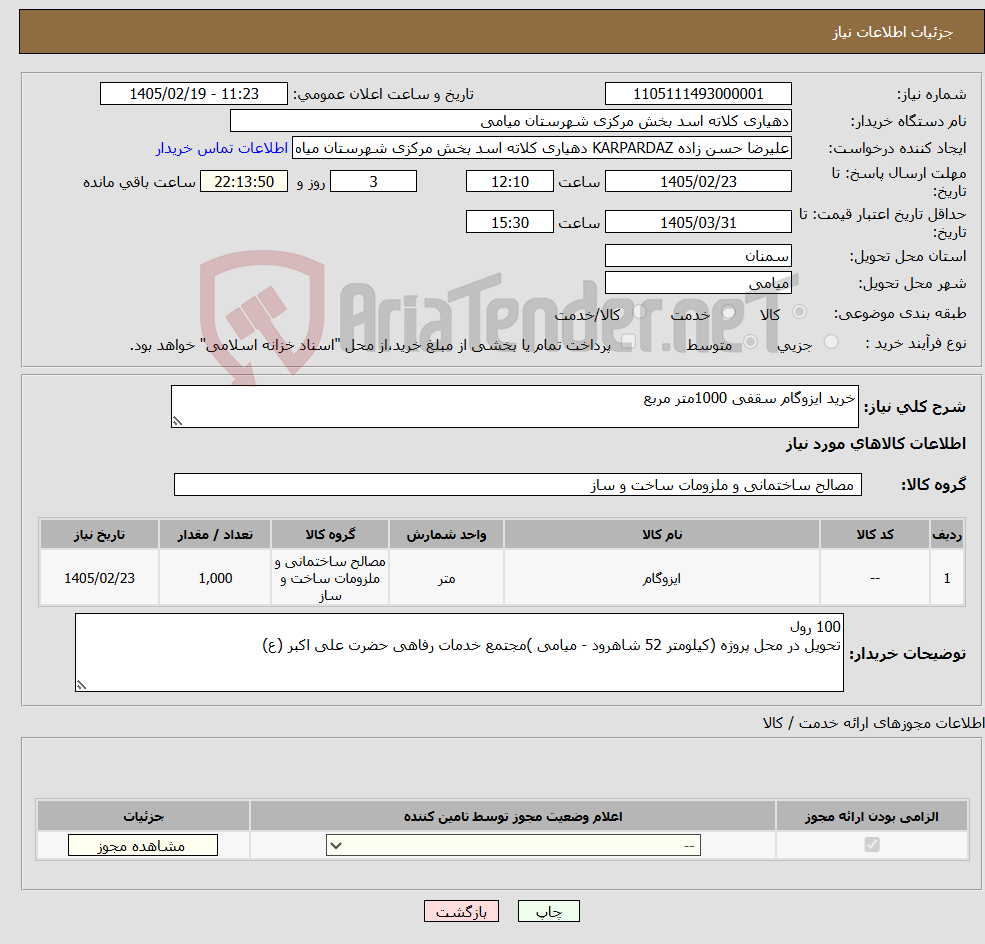
Task: Click the need date cell 1405/02/23
Action: click(x=99, y=578)
